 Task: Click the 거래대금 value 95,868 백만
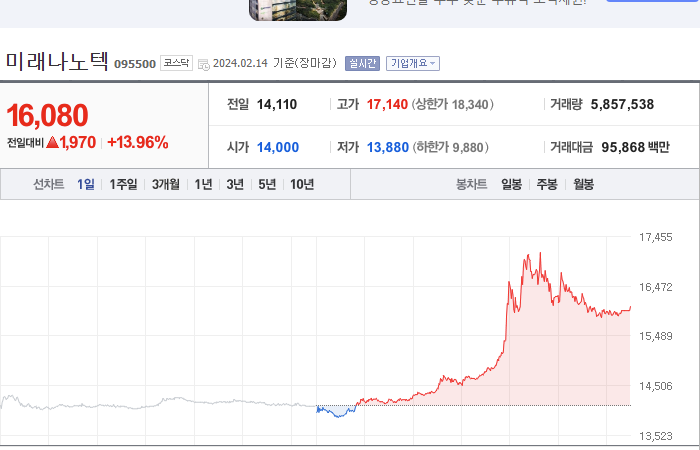[635, 147]
